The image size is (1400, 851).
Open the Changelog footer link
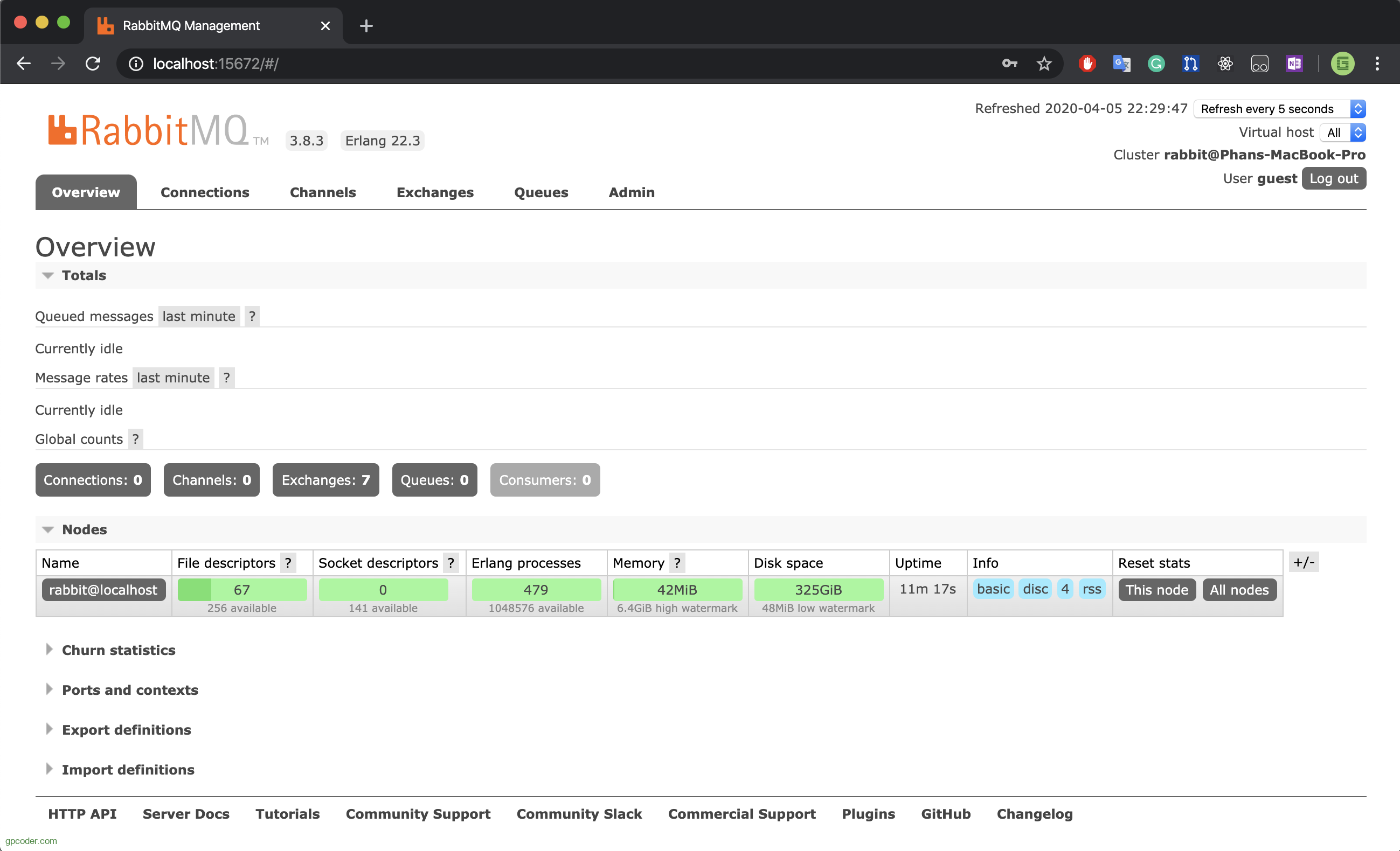point(1035,813)
